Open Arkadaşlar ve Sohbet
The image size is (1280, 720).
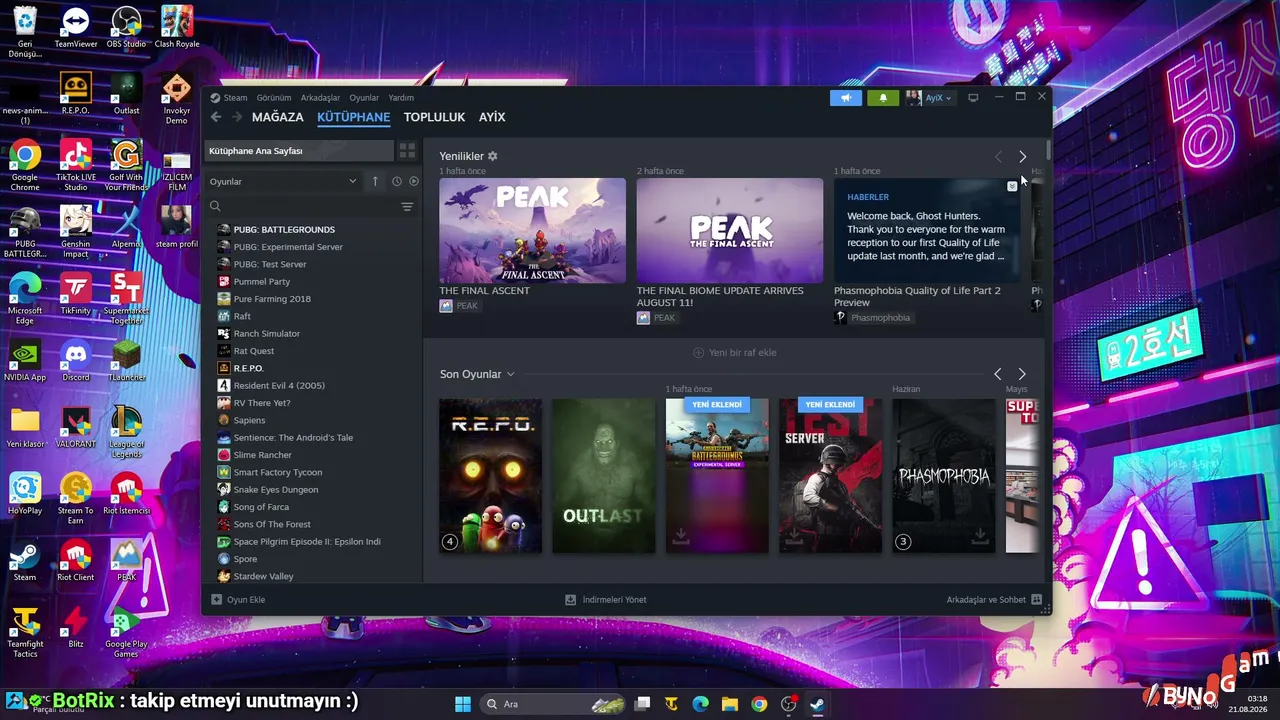click(994, 600)
